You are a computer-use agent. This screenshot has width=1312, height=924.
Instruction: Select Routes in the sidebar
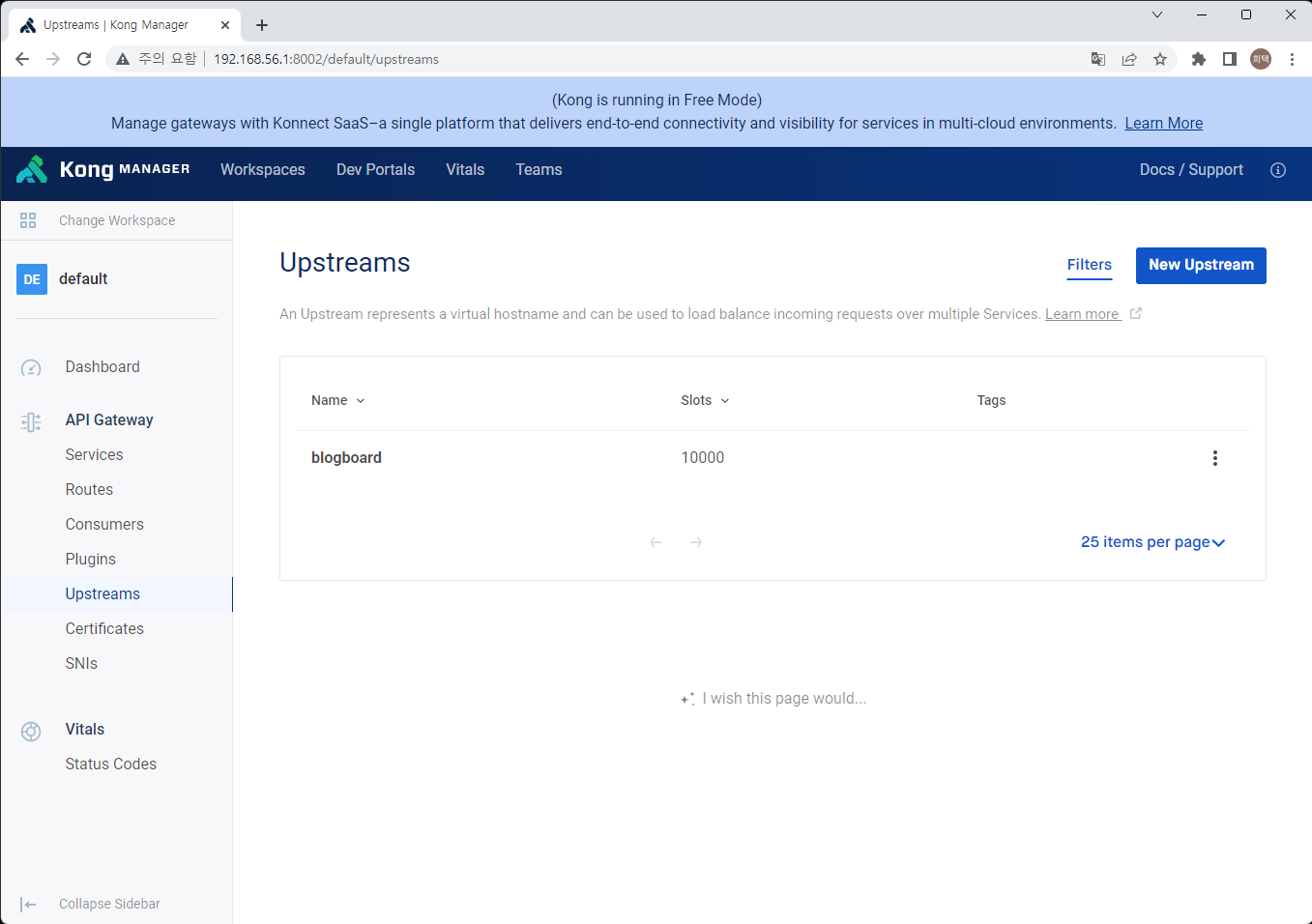[89, 489]
